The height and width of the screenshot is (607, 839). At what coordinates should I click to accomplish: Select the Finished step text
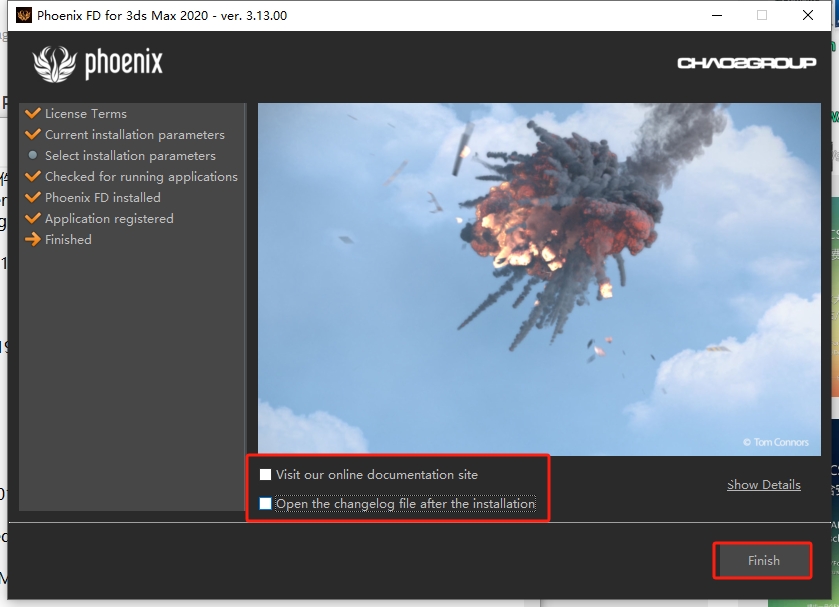tap(68, 239)
